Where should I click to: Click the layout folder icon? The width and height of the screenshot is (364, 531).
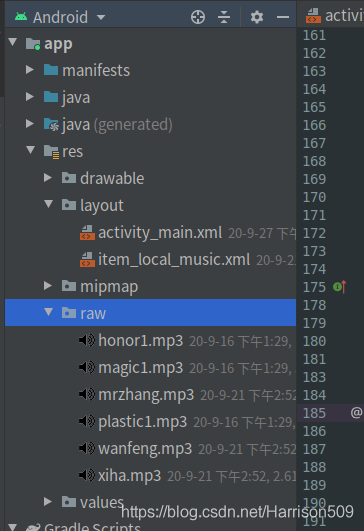click(69, 205)
